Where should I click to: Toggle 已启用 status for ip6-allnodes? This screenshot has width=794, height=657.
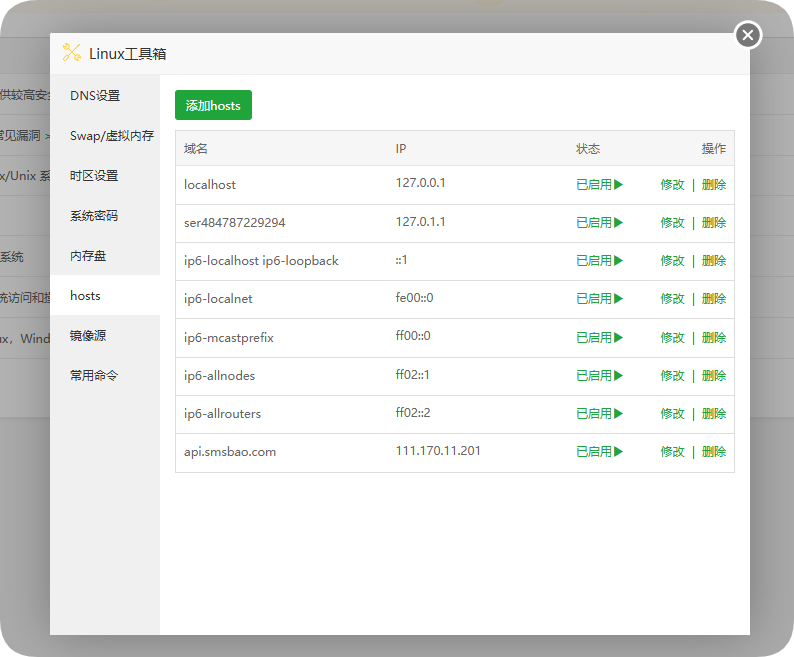click(x=599, y=376)
